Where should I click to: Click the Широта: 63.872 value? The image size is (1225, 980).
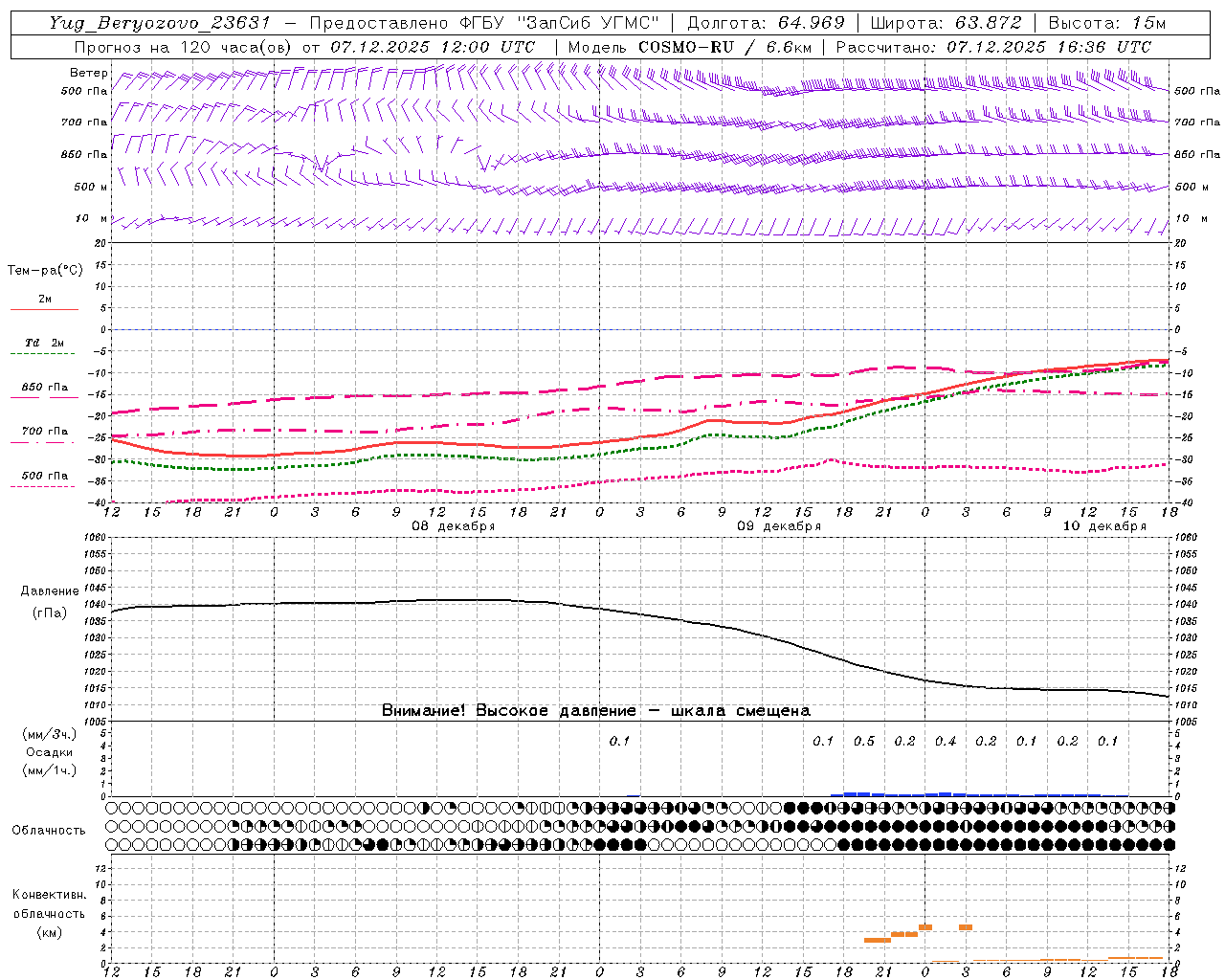click(x=946, y=23)
